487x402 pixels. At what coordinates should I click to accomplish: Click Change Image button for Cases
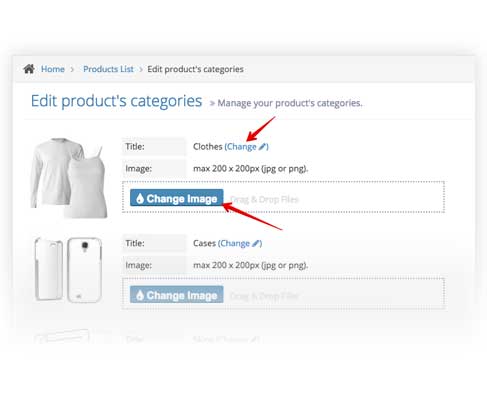tap(177, 295)
